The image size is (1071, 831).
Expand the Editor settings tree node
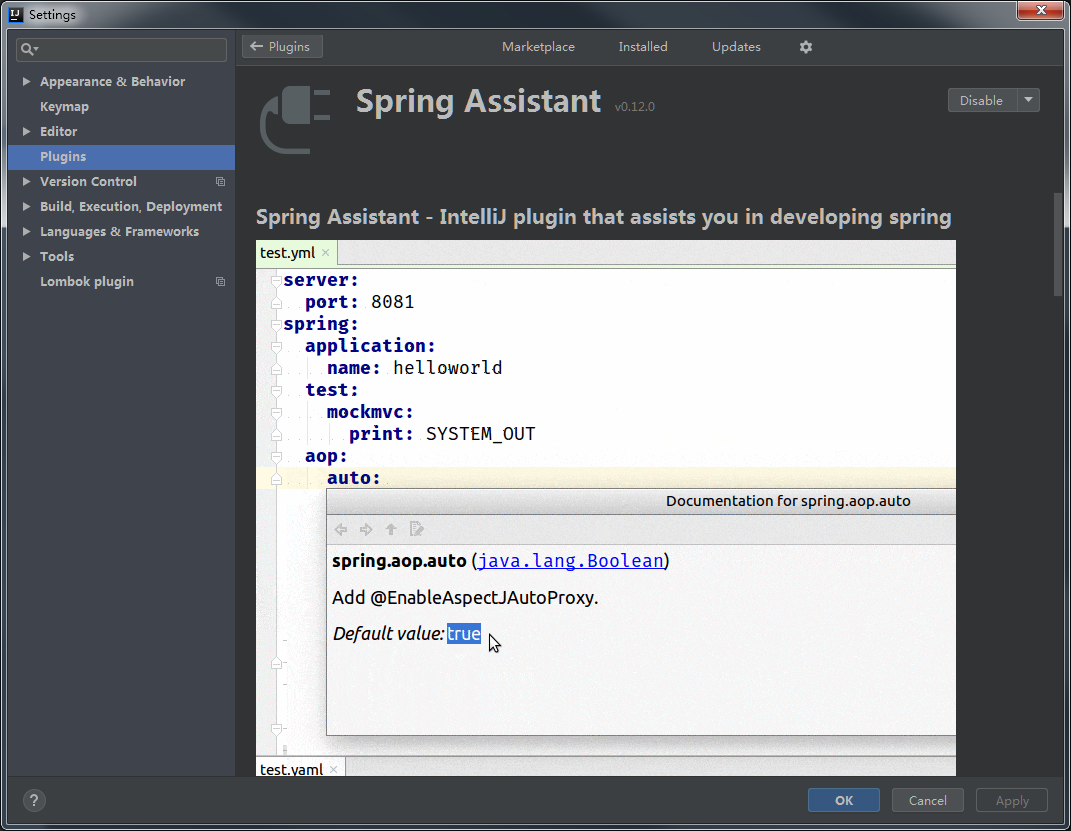(26, 132)
